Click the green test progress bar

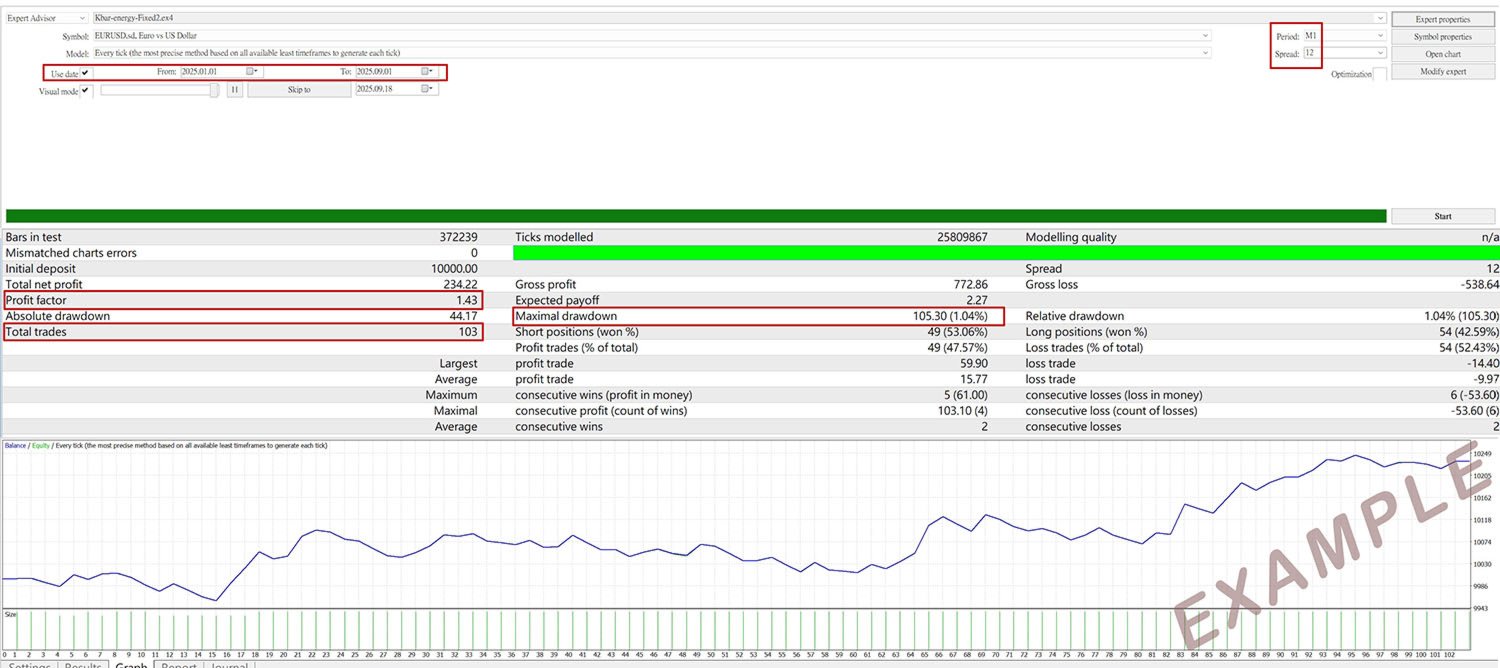[696, 216]
